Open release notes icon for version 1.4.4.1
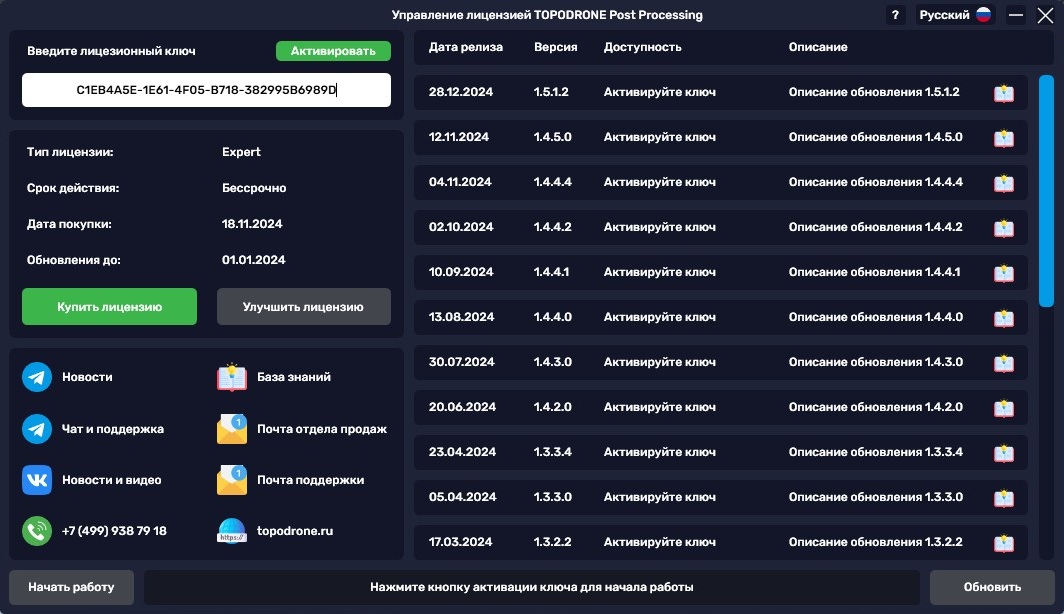Screen dimensions: 1064x614 point(1004,273)
